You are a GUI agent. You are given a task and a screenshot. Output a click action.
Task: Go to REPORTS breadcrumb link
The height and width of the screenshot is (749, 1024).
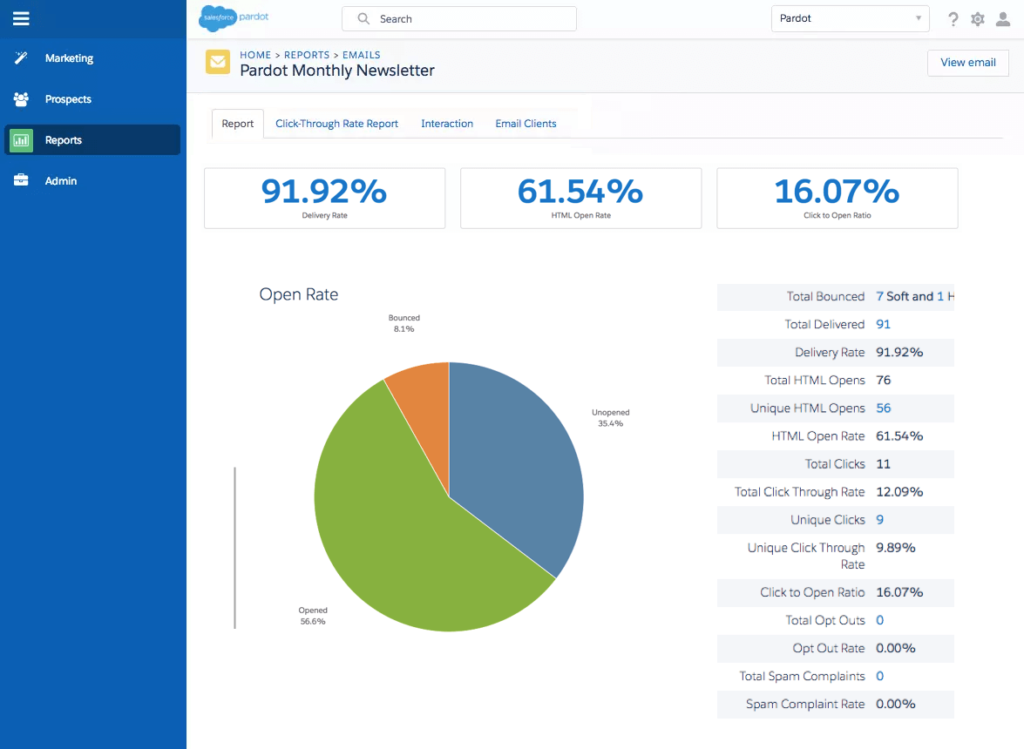pyautogui.click(x=307, y=55)
